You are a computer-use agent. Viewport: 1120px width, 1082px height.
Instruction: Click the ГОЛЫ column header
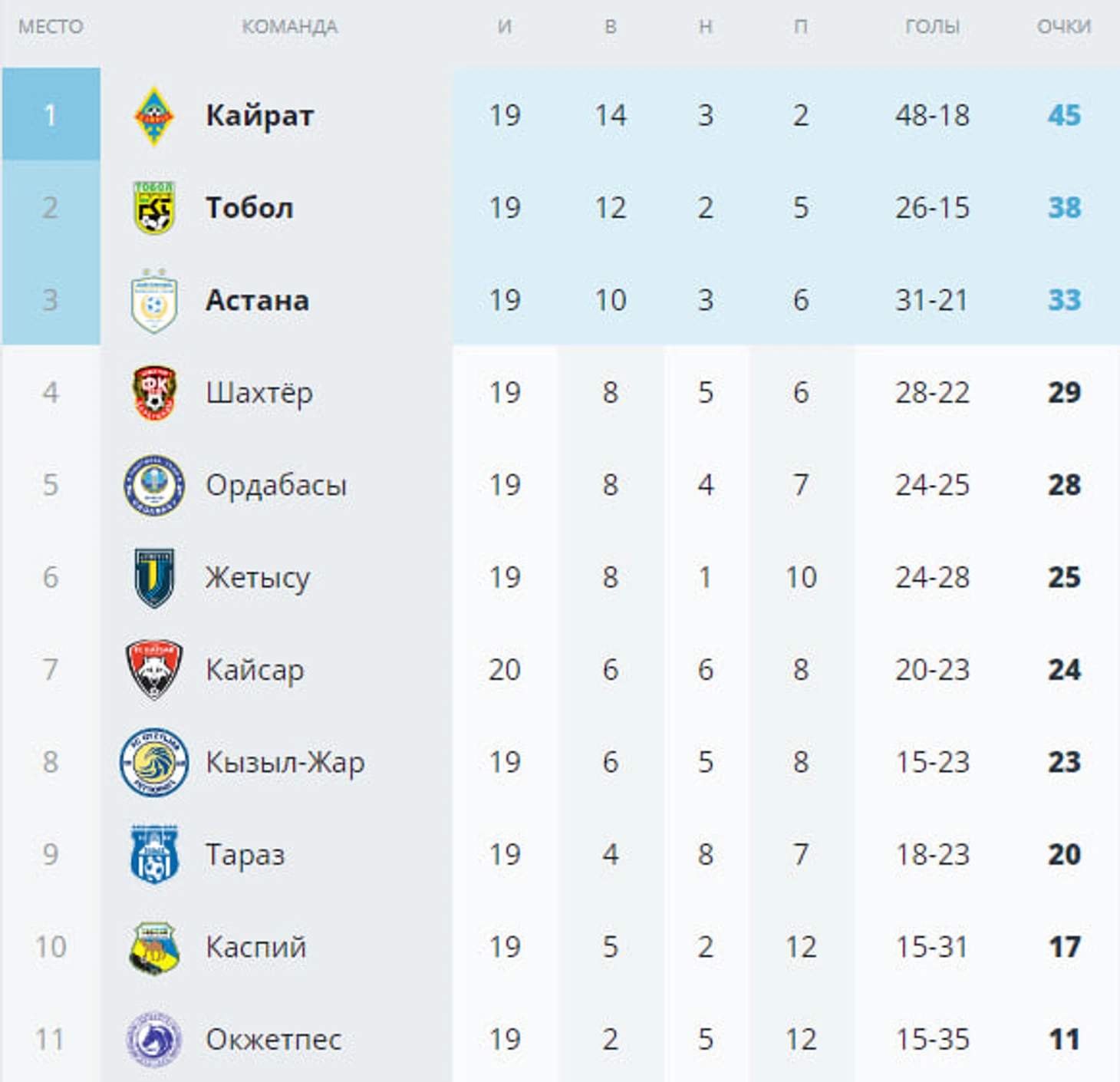[932, 27]
